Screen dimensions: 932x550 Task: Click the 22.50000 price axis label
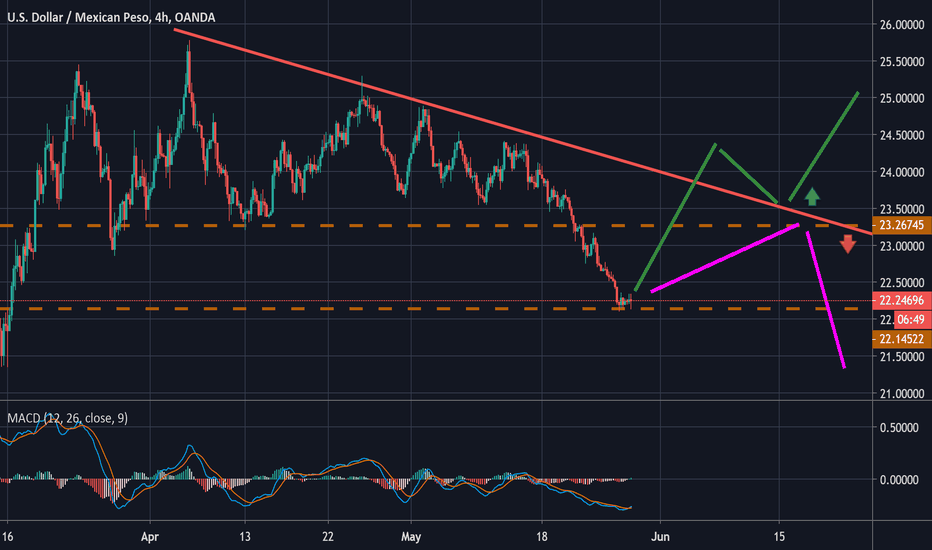tap(902, 282)
